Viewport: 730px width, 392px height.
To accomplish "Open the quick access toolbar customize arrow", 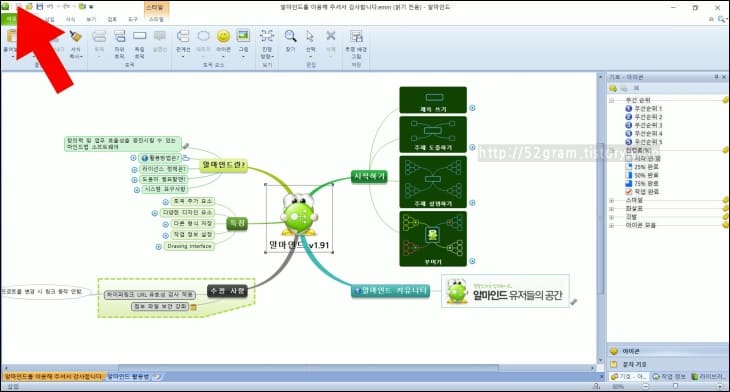I will click(x=91, y=7).
